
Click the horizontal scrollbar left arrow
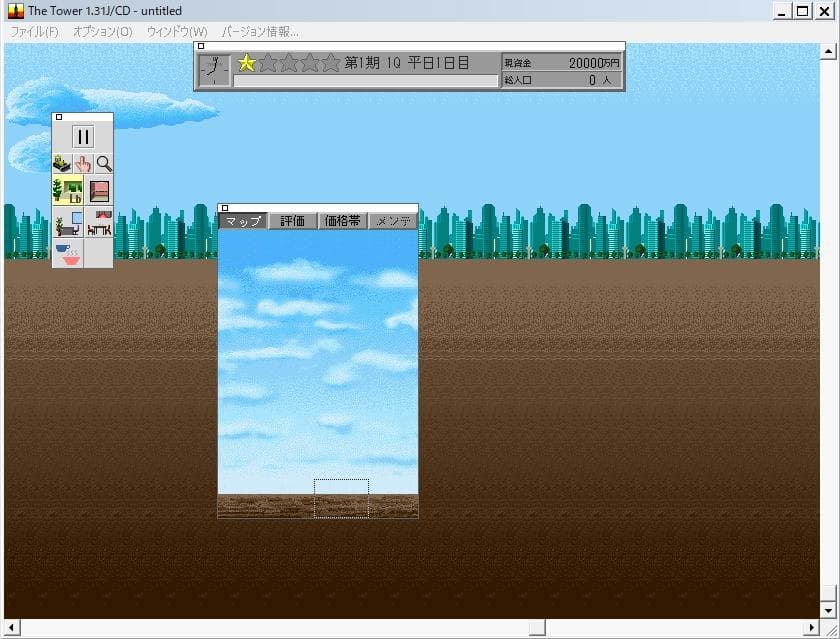click(x=11, y=627)
